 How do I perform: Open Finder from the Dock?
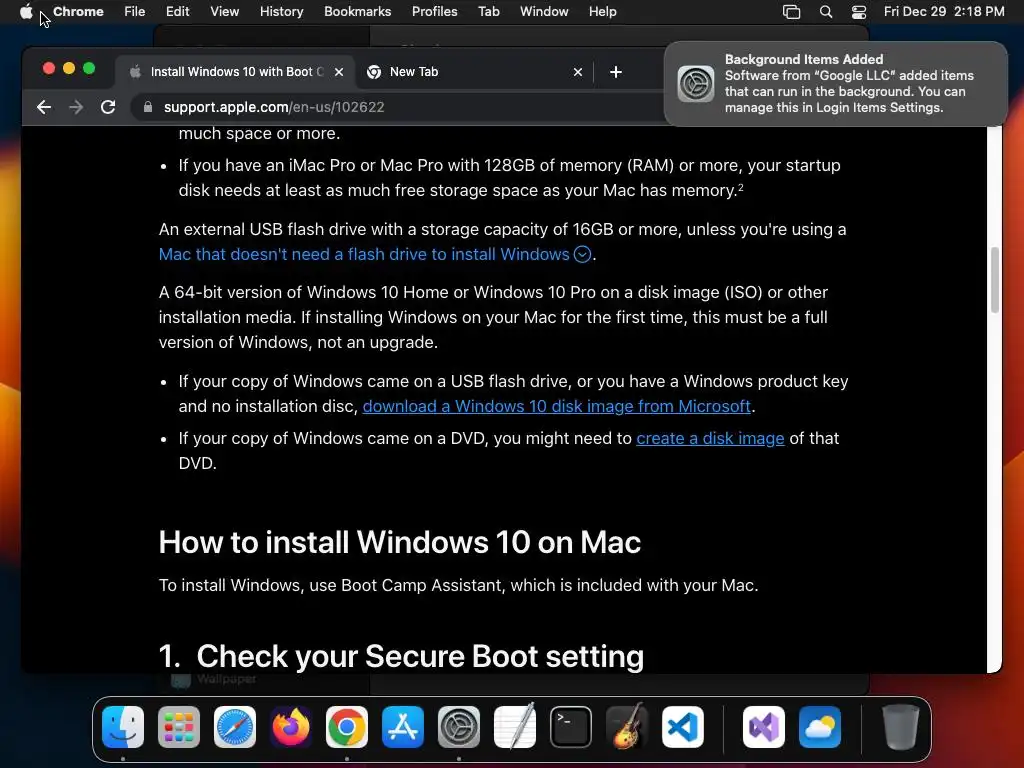pos(123,727)
